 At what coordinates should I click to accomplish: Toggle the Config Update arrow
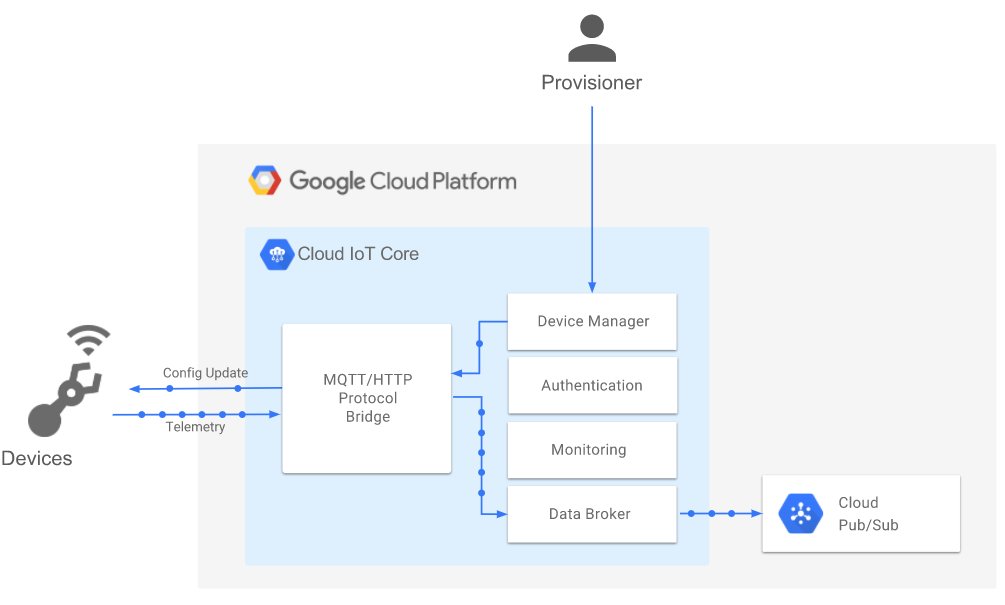tap(200, 387)
